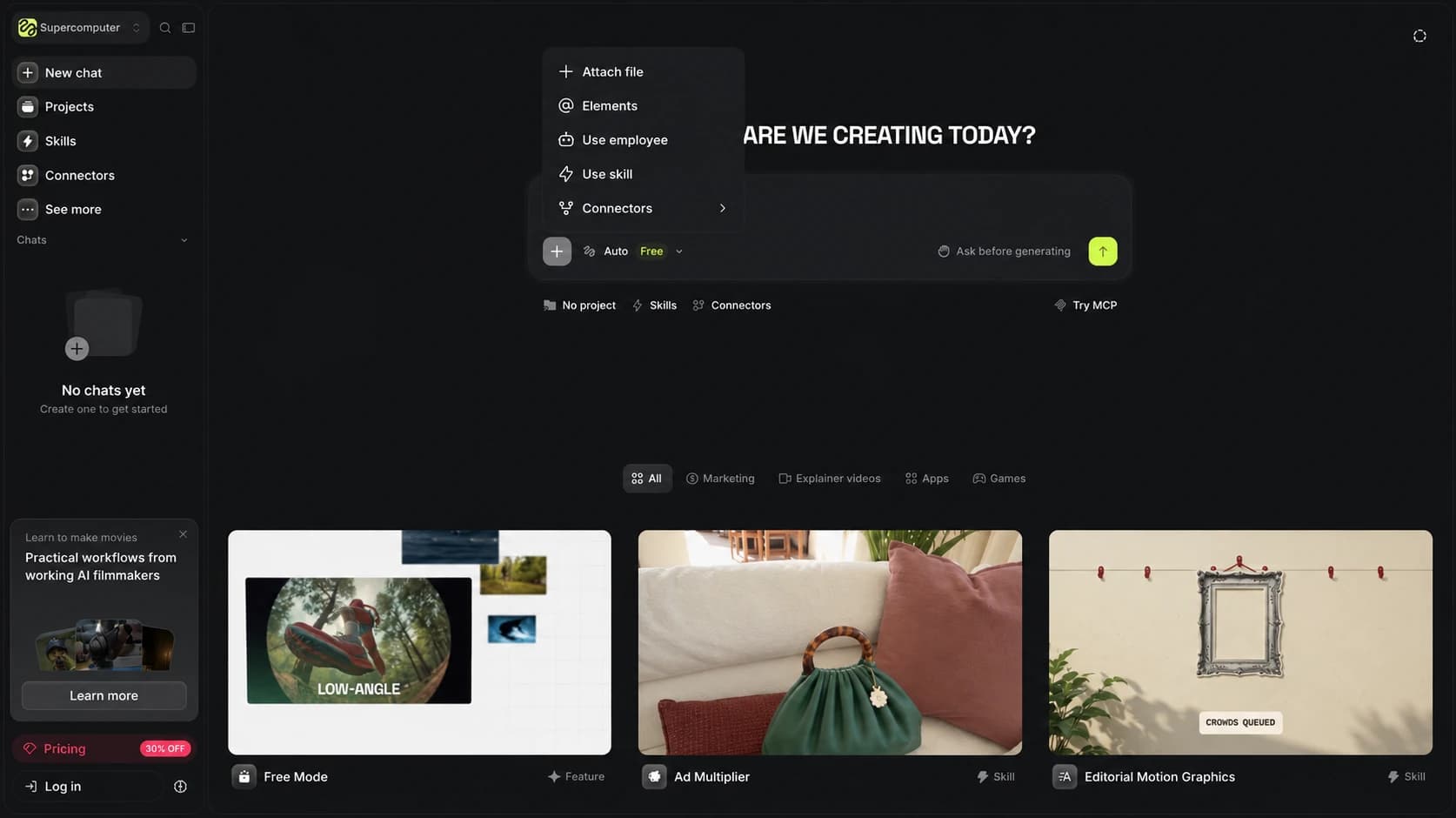Click the plus icon under Chats
The width and height of the screenshot is (1456, 818).
[77, 349]
